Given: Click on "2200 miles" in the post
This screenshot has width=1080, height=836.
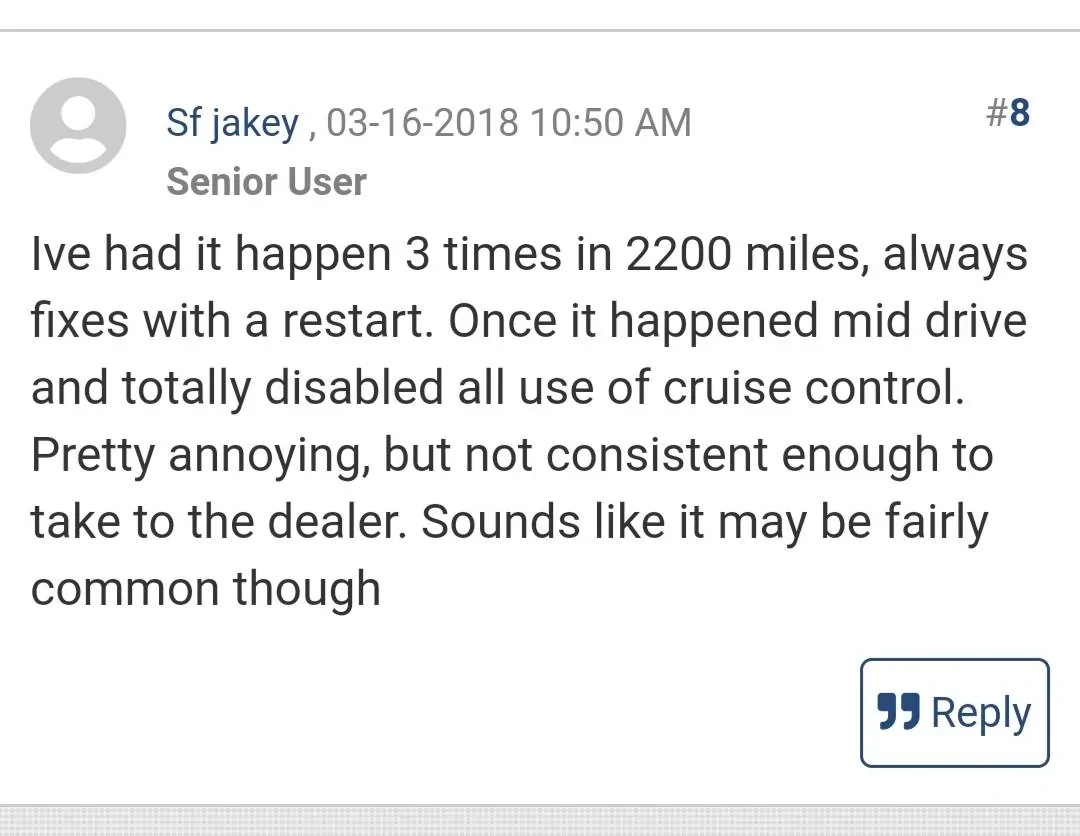Looking at the screenshot, I should [x=739, y=255].
